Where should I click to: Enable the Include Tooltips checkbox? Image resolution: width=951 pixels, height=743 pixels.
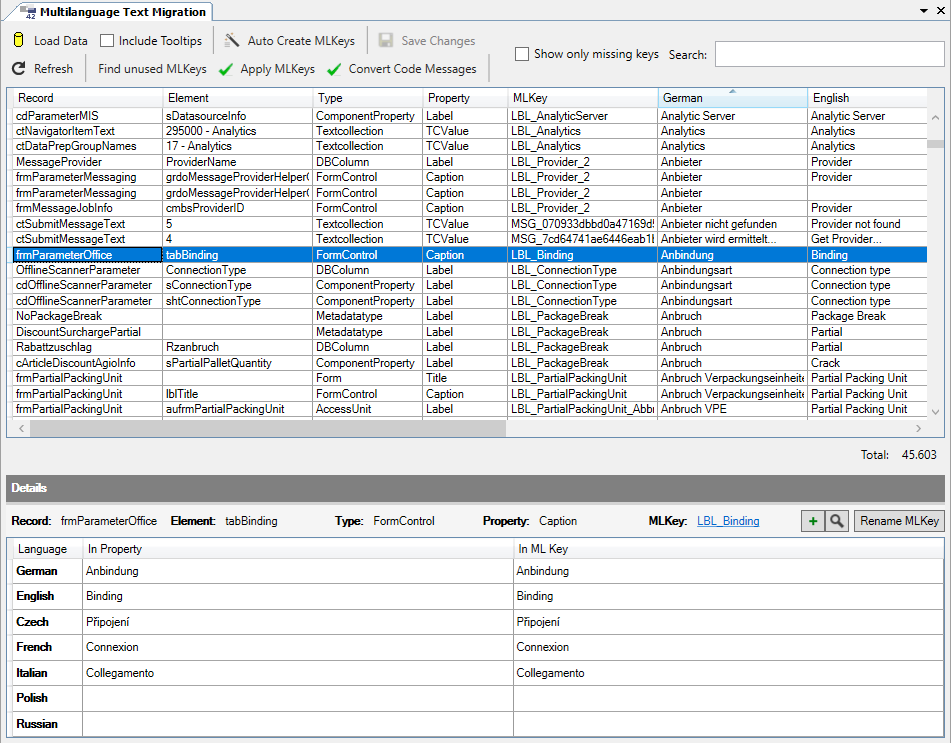tap(107, 41)
